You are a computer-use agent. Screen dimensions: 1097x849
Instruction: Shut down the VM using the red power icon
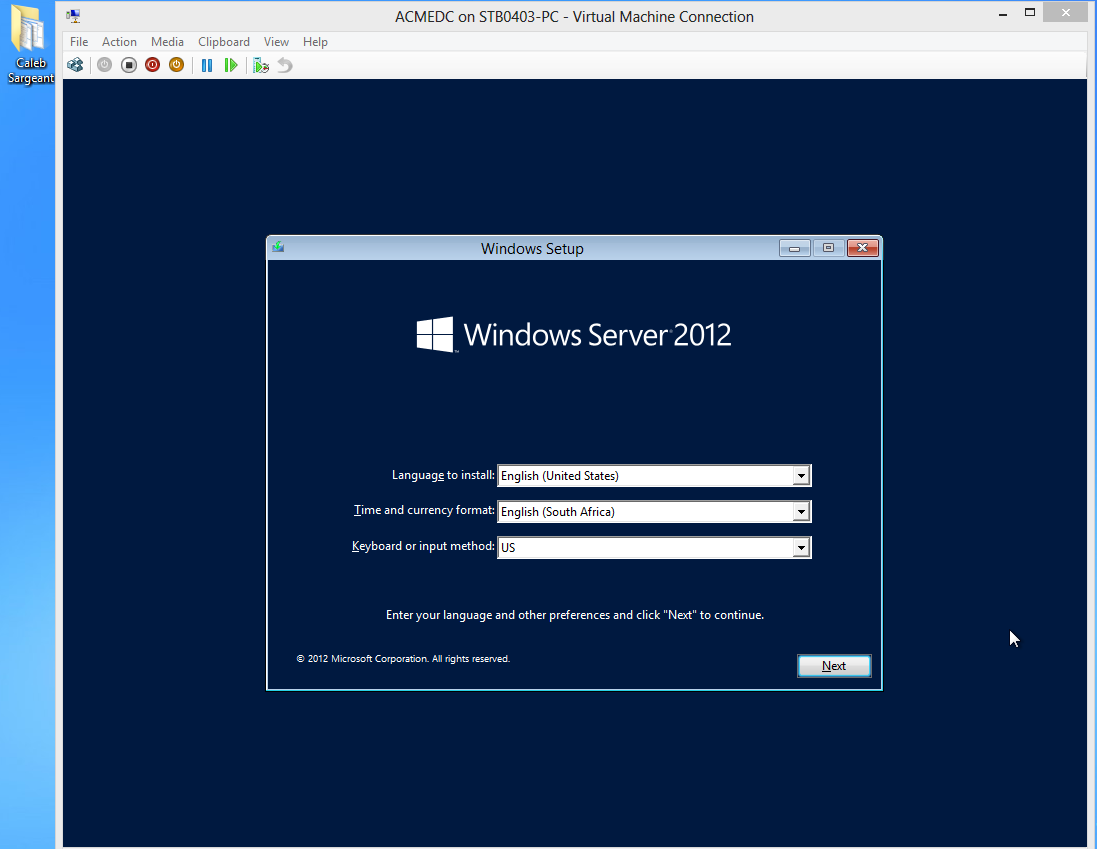[x=153, y=65]
